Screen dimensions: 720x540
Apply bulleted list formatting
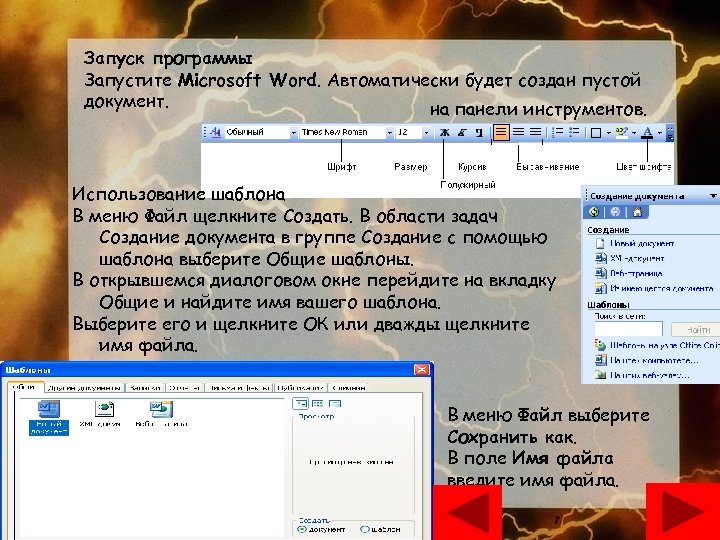click(x=574, y=132)
